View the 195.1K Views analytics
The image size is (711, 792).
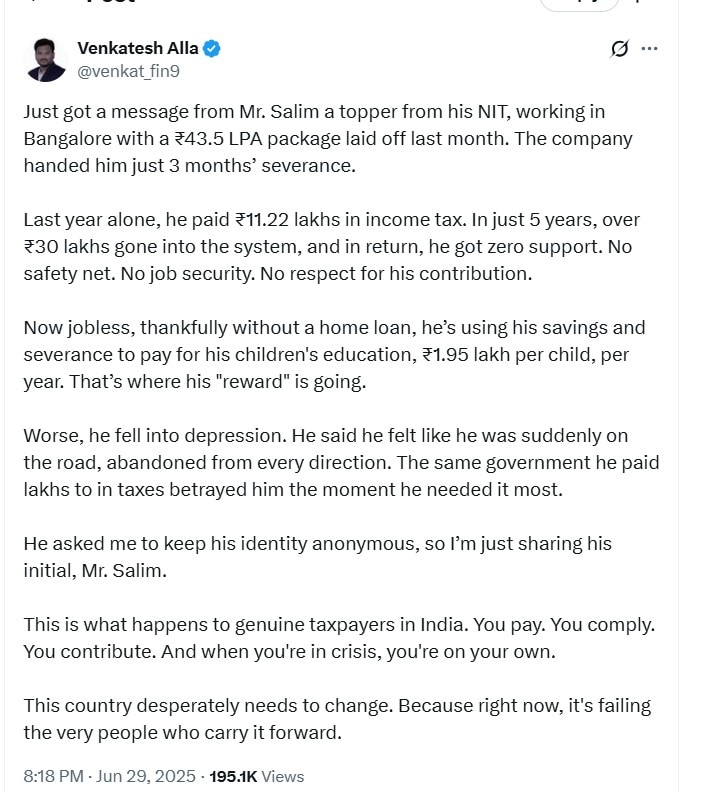[x=257, y=776]
